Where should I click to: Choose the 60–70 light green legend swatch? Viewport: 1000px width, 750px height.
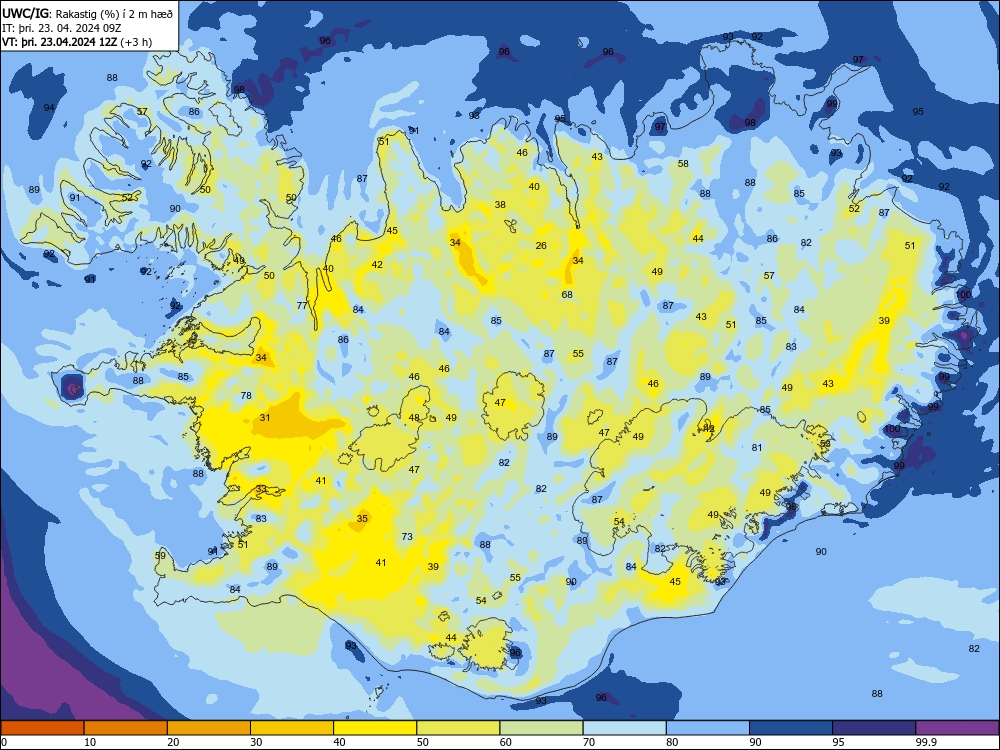click(541, 728)
